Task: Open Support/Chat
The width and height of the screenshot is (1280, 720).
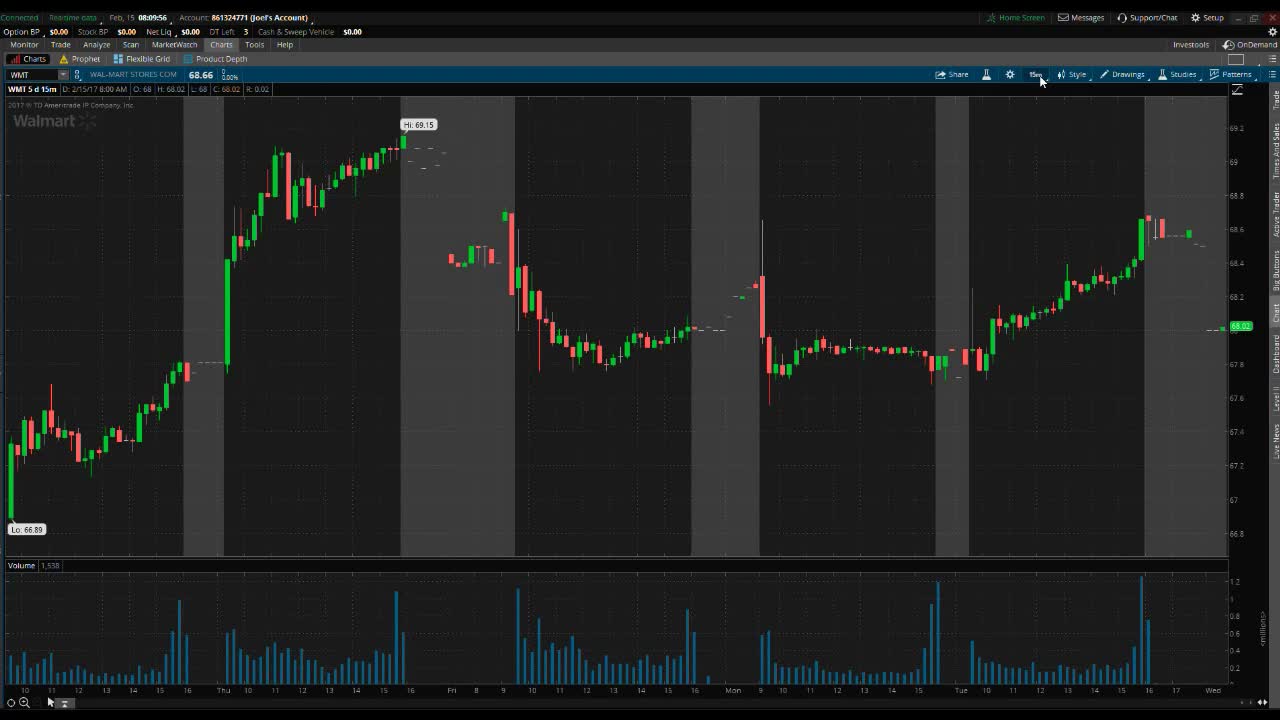Action: (1147, 18)
